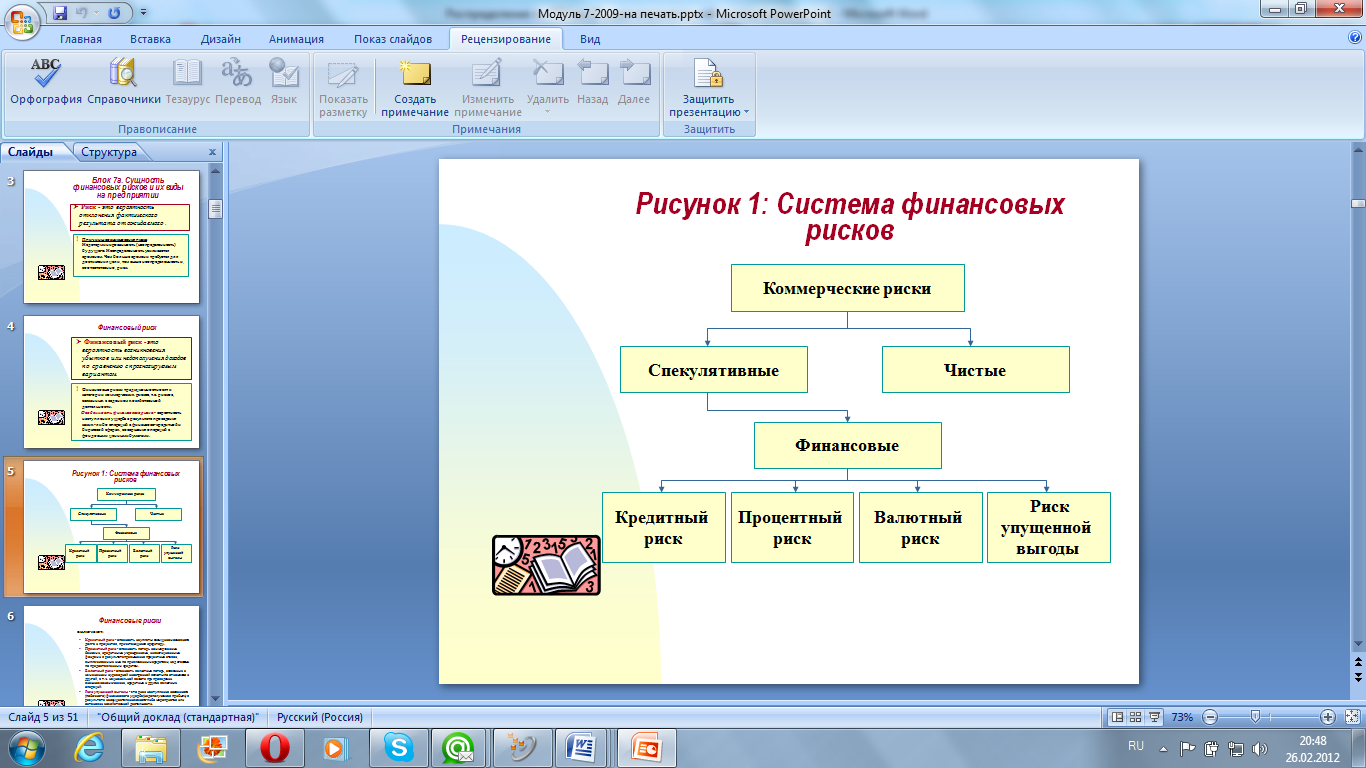The image size is (1366, 768).
Task: Open the Удалить dropdown arrow
Action: coord(547,111)
